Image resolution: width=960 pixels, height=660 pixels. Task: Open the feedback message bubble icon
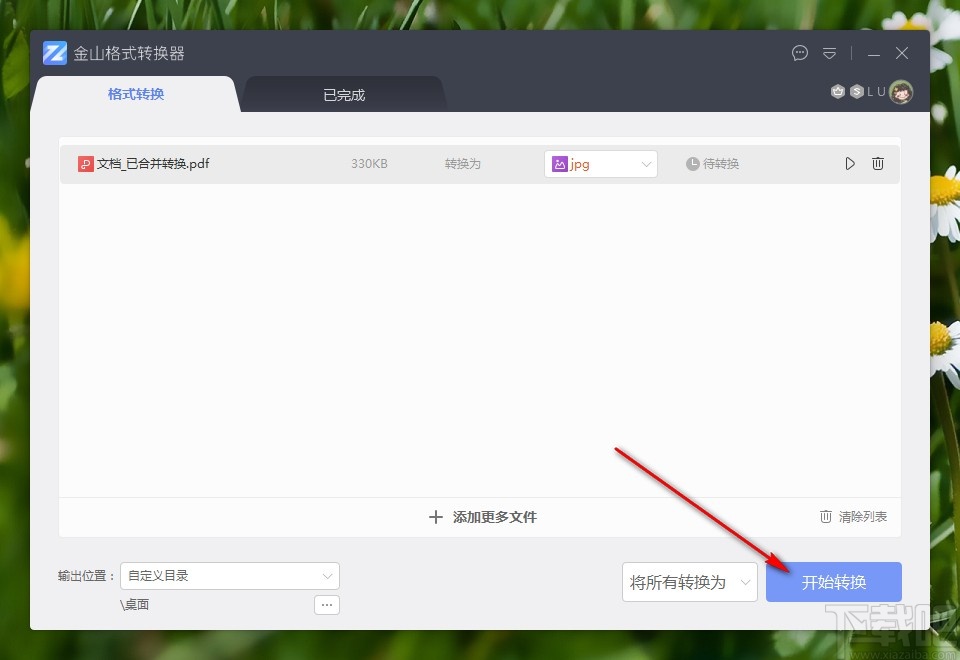799,53
